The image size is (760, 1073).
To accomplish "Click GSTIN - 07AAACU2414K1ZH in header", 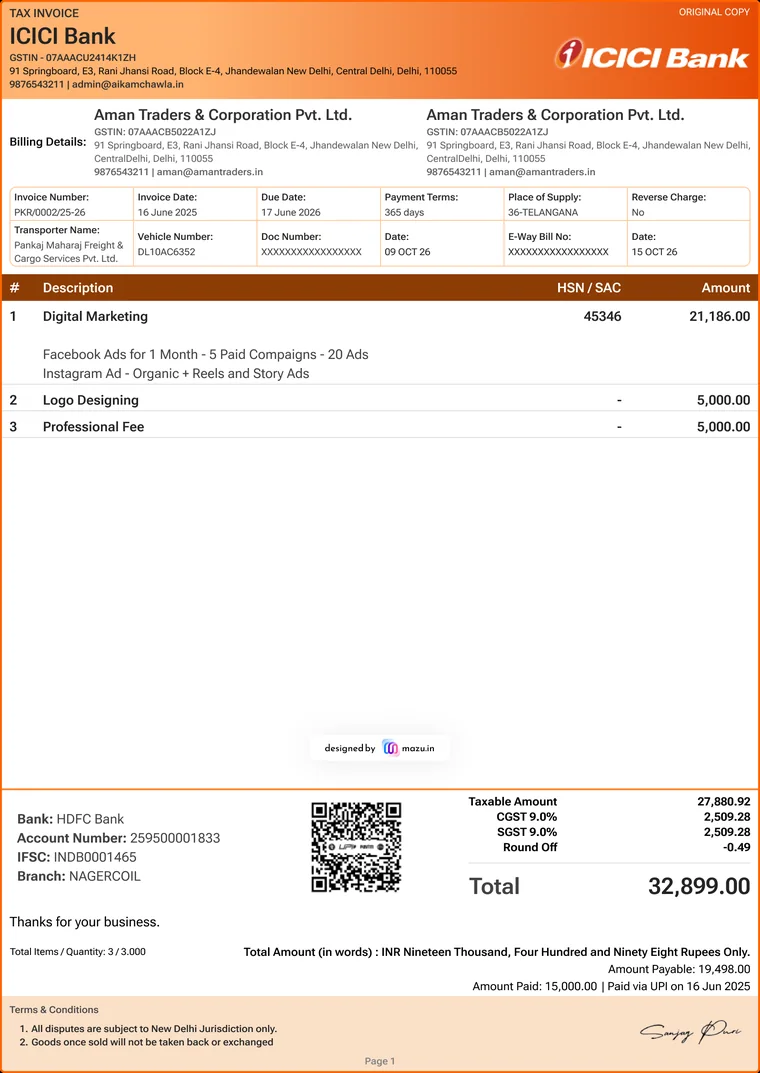I will (73, 57).
